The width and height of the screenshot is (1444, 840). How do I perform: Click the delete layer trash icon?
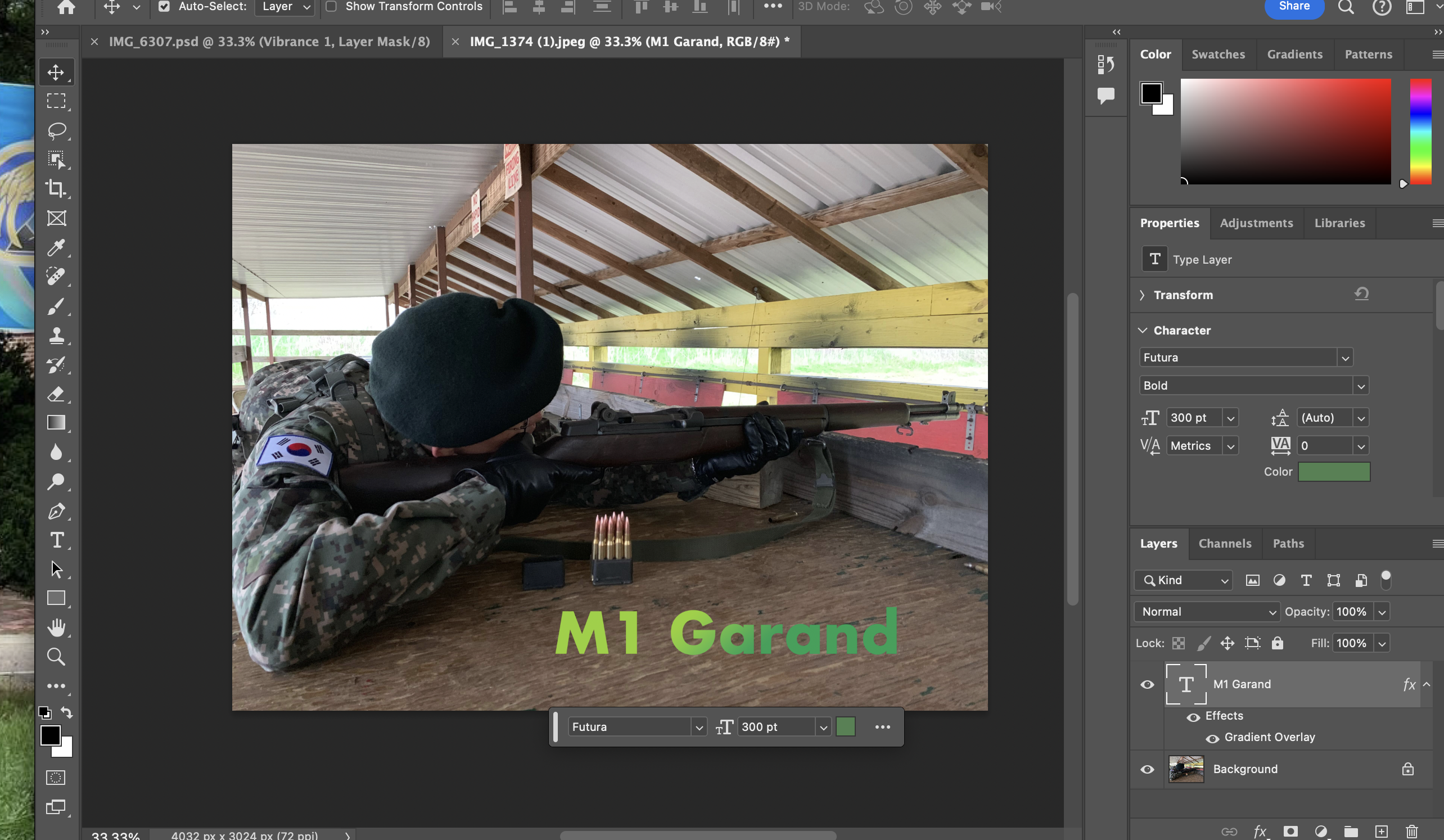pos(1411,831)
